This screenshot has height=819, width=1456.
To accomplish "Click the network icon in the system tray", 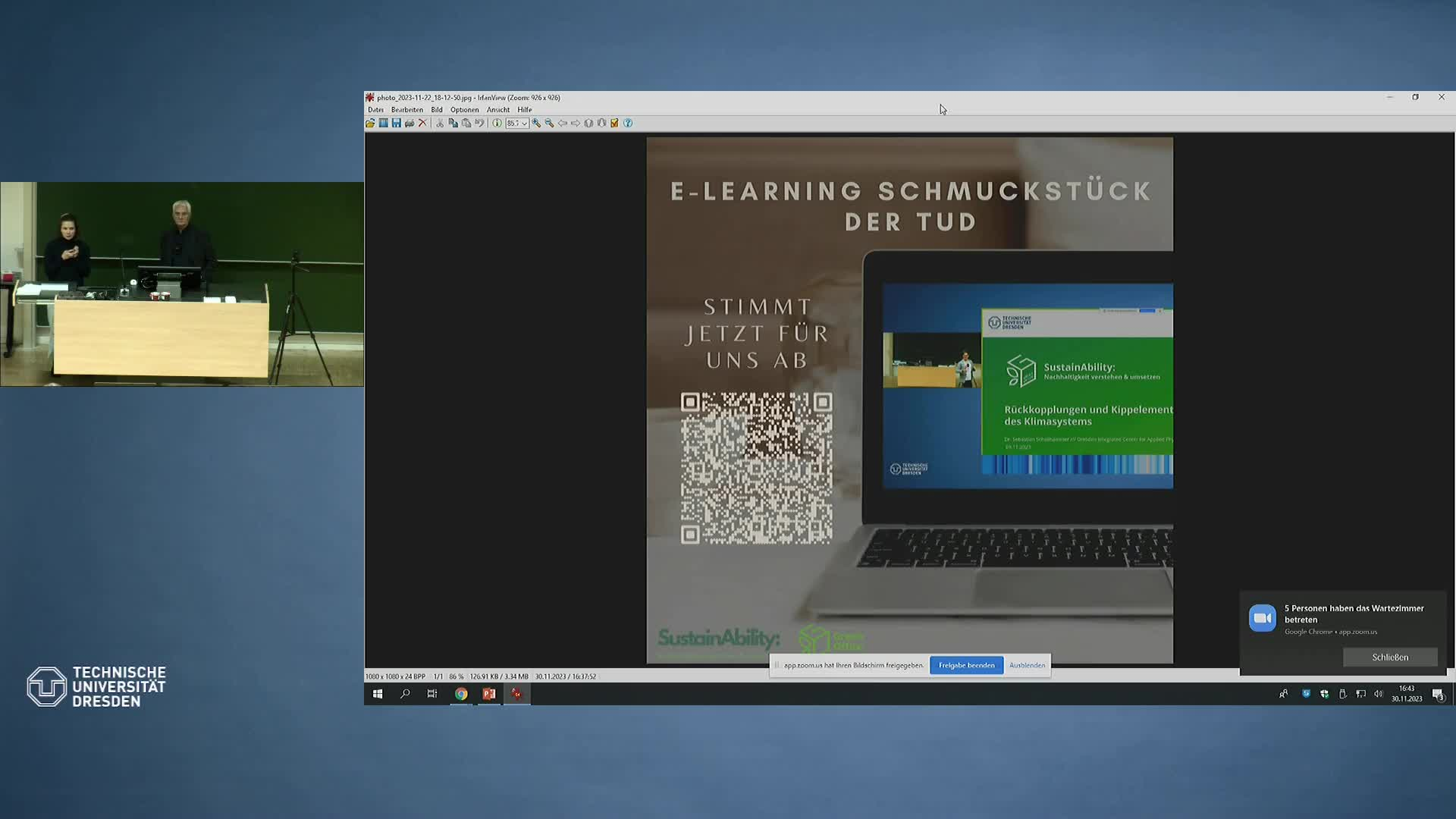I will click(1361, 694).
